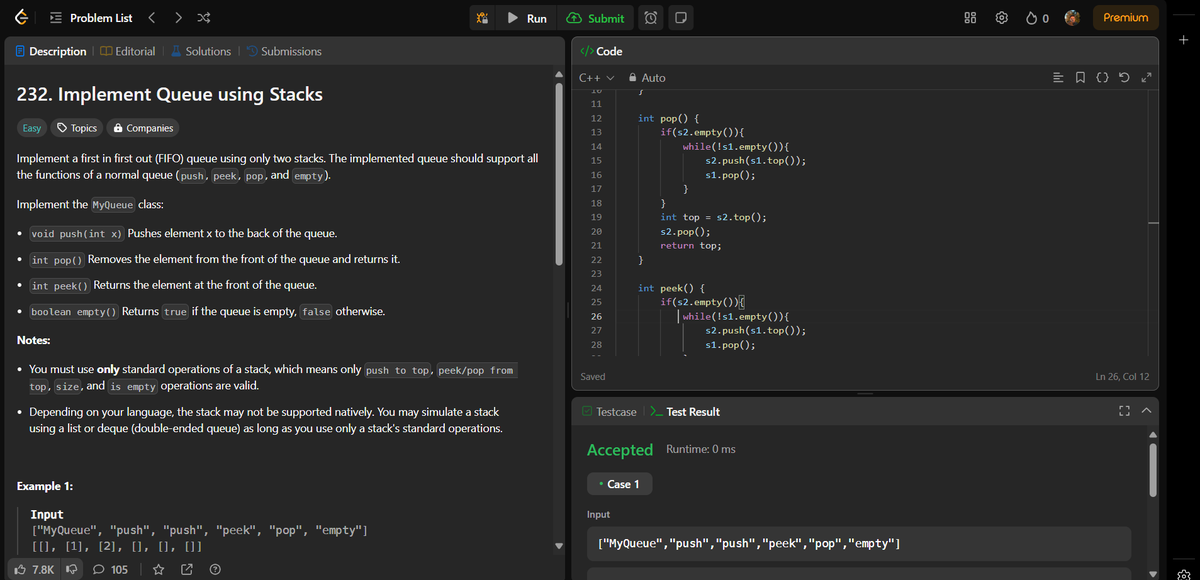Click the 'void push(int x)' code text
Viewport: 1200px width, 580px height.
76,234
